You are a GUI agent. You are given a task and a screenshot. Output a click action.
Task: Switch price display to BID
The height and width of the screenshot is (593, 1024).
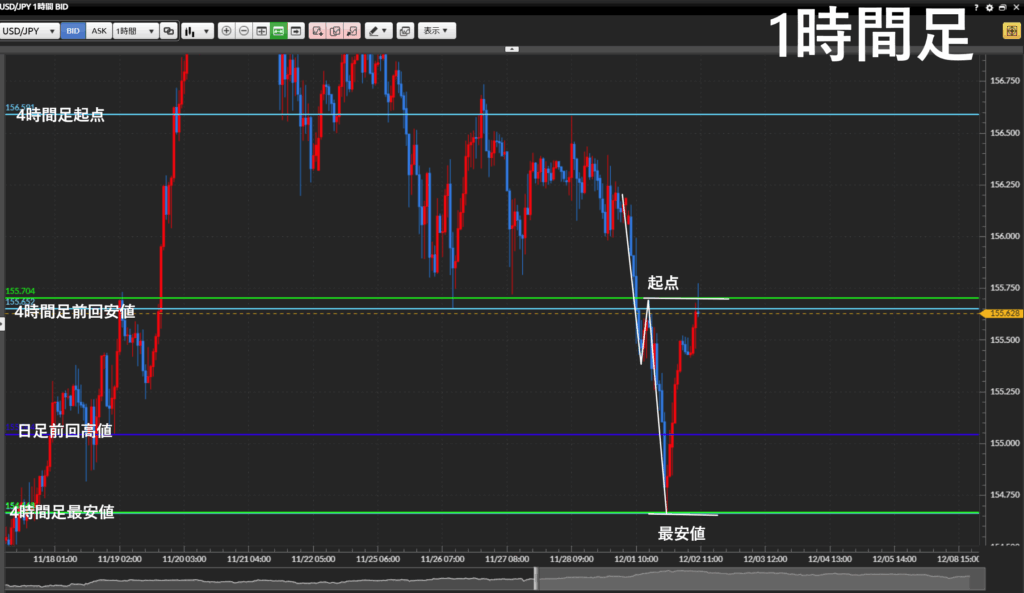coord(73,31)
